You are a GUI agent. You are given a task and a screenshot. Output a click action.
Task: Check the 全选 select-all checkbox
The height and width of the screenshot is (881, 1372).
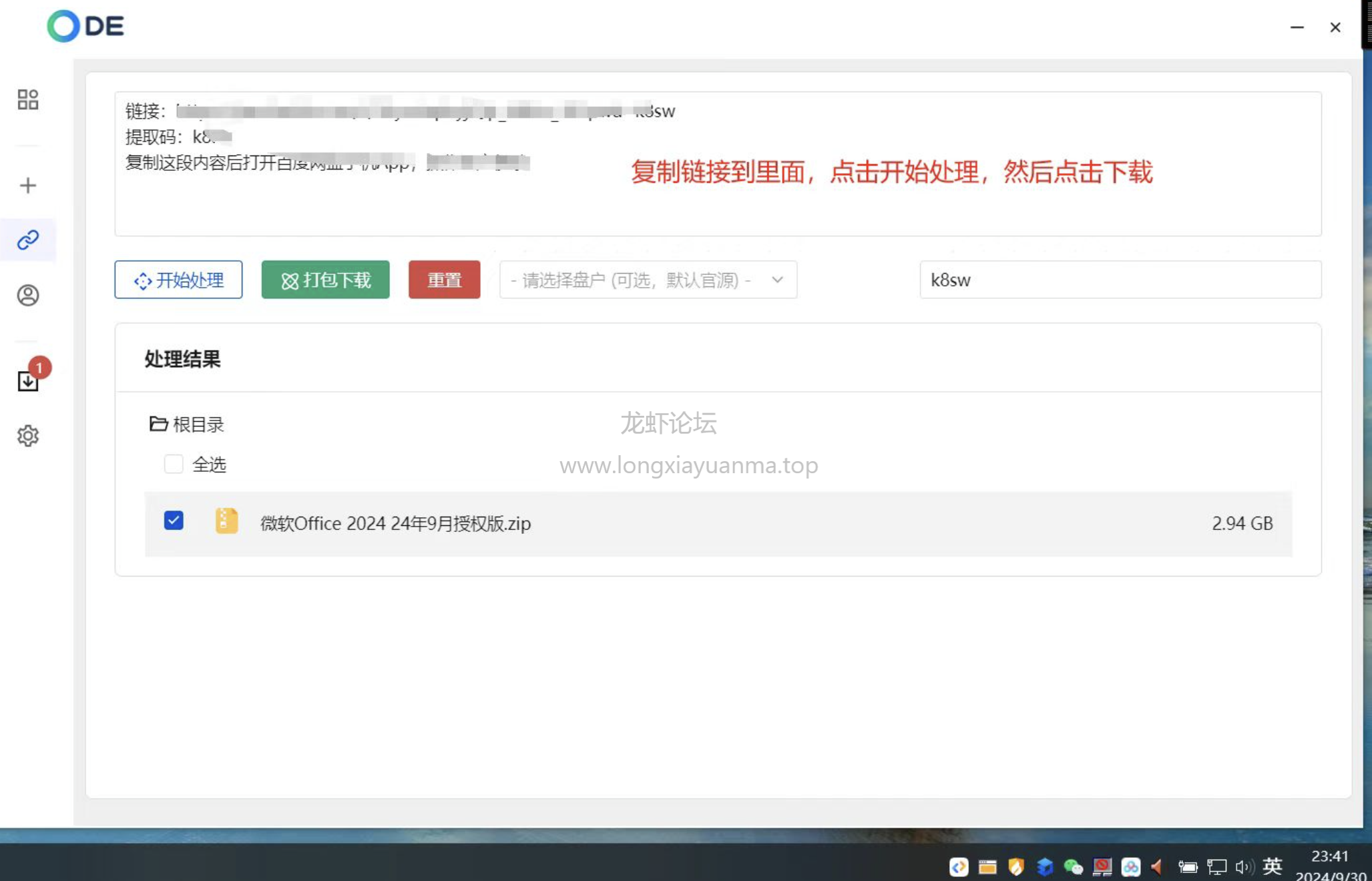coord(174,464)
